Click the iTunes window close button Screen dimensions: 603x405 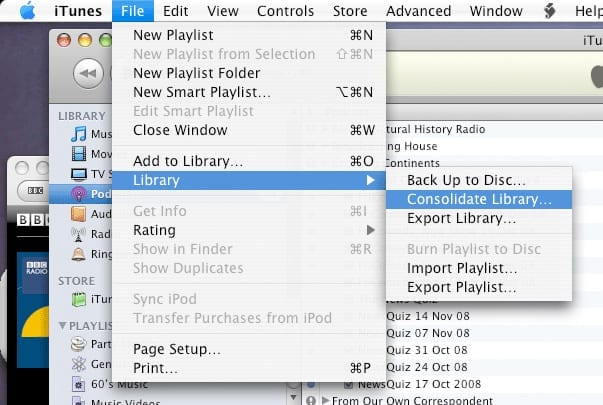pos(64,40)
